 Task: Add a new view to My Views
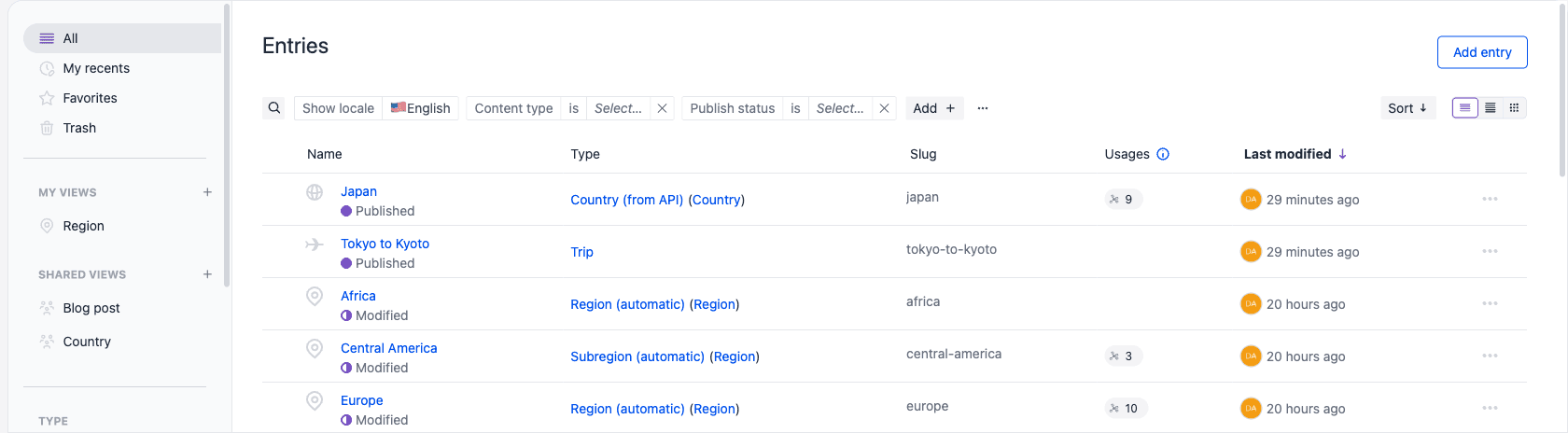(x=207, y=192)
